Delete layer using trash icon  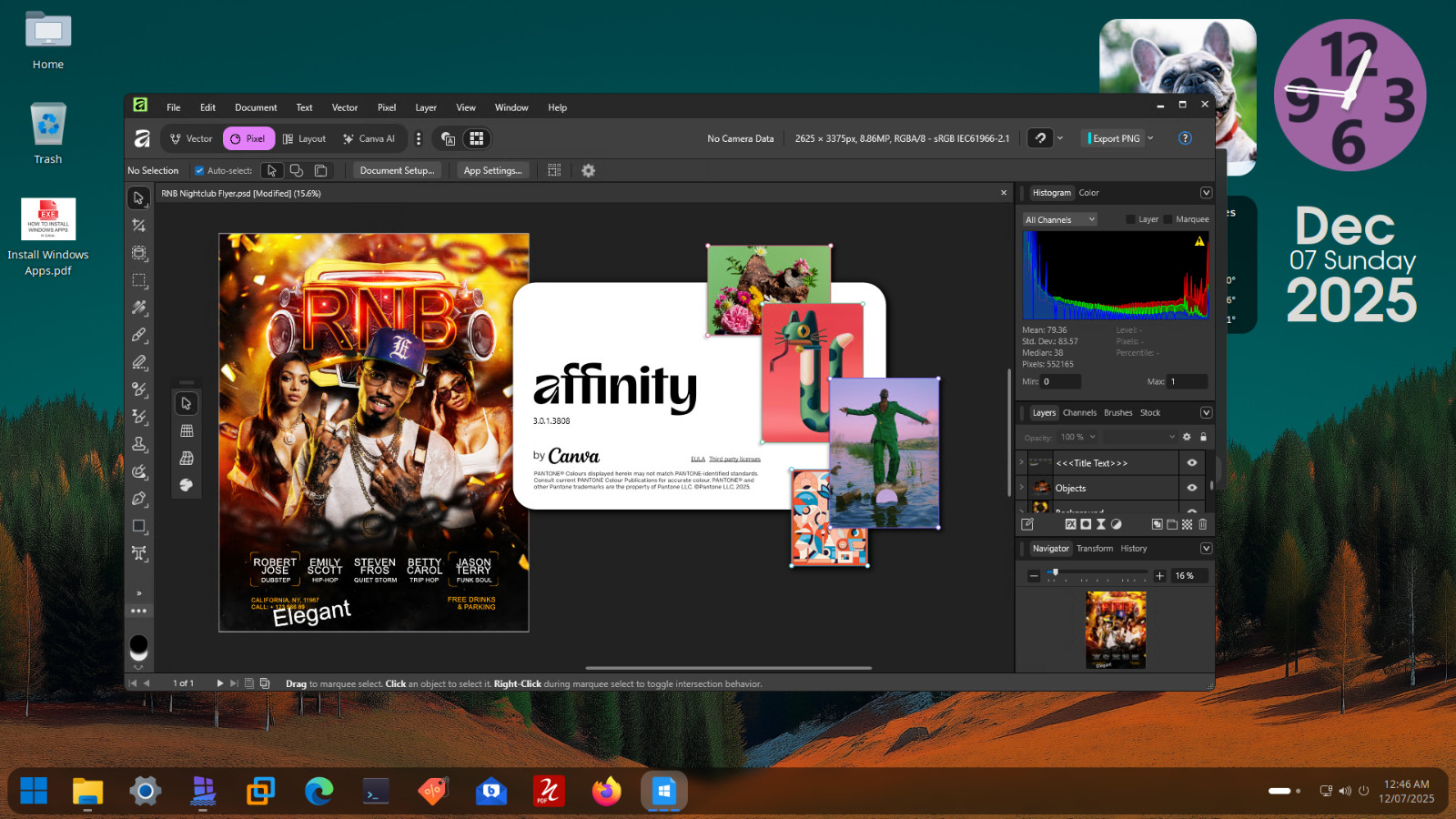[1202, 524]
